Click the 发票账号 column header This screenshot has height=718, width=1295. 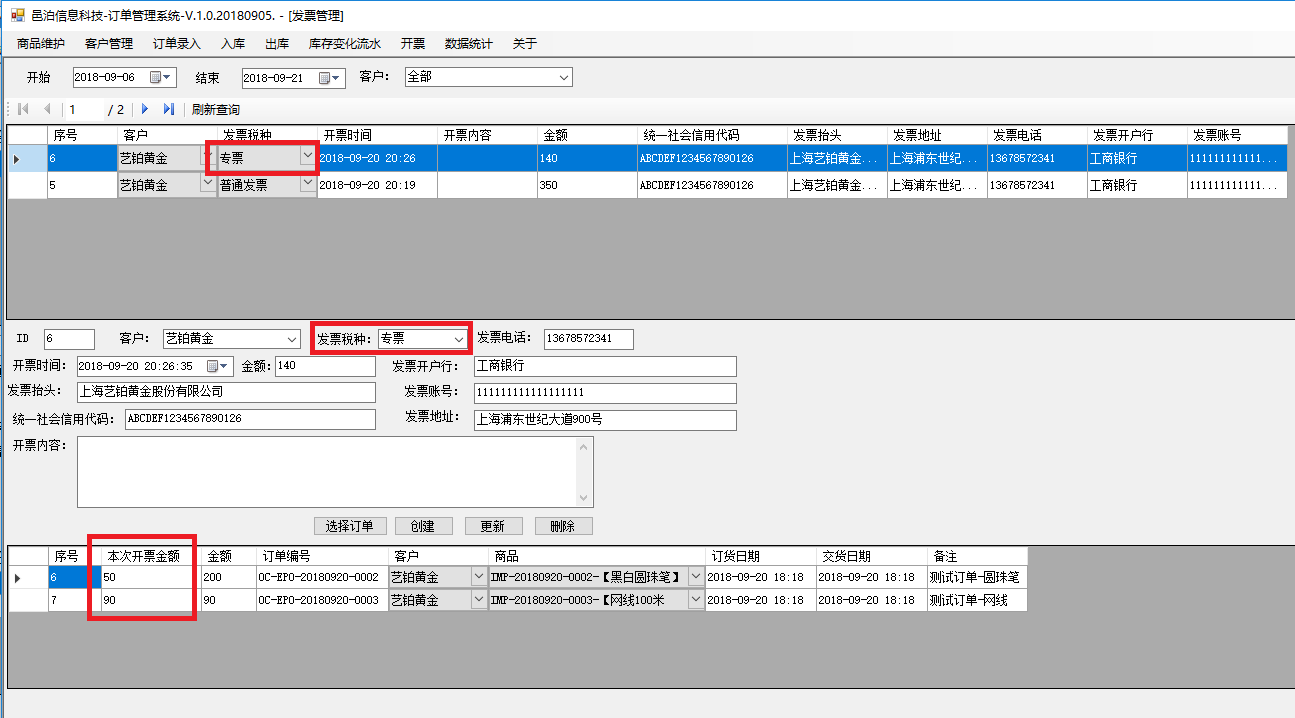1237,135
